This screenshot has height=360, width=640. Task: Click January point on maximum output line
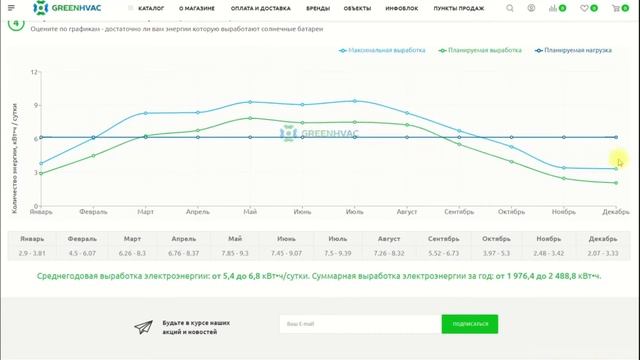41,163
